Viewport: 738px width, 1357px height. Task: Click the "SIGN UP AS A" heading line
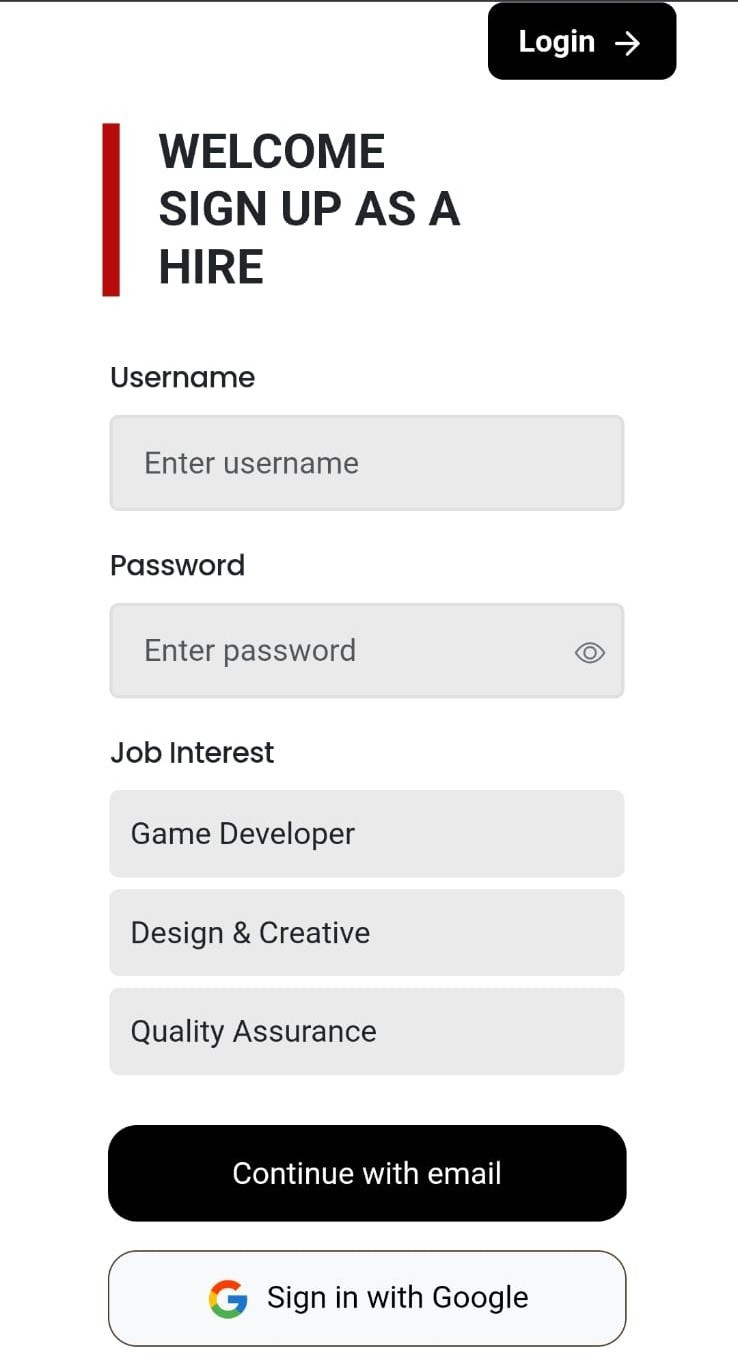point(309,209)
